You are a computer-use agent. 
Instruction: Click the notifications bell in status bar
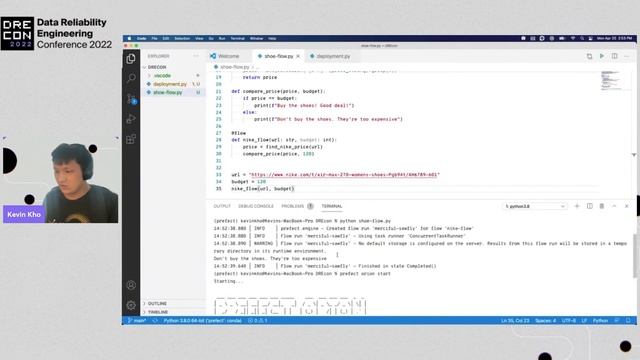click(x=628, y=320)
